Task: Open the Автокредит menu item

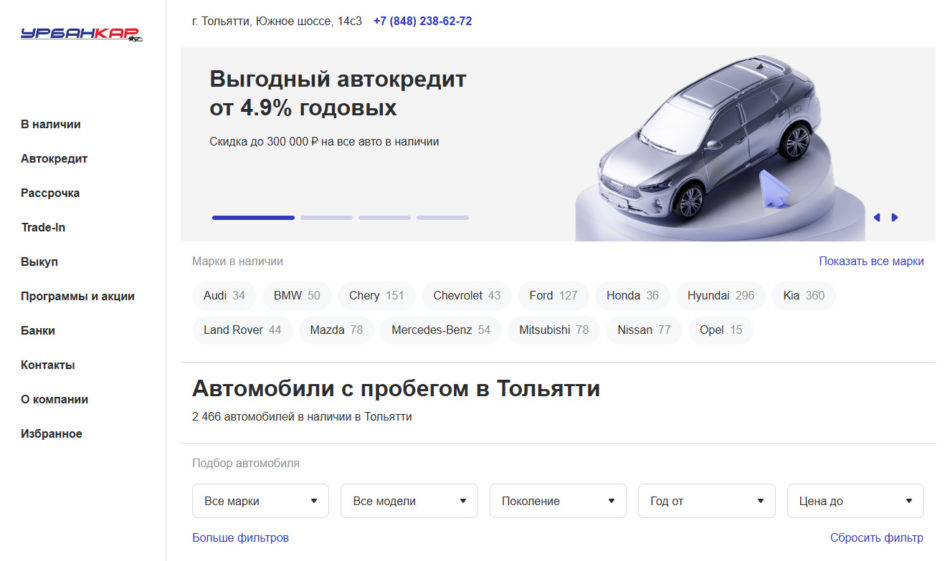Action: 54,159
